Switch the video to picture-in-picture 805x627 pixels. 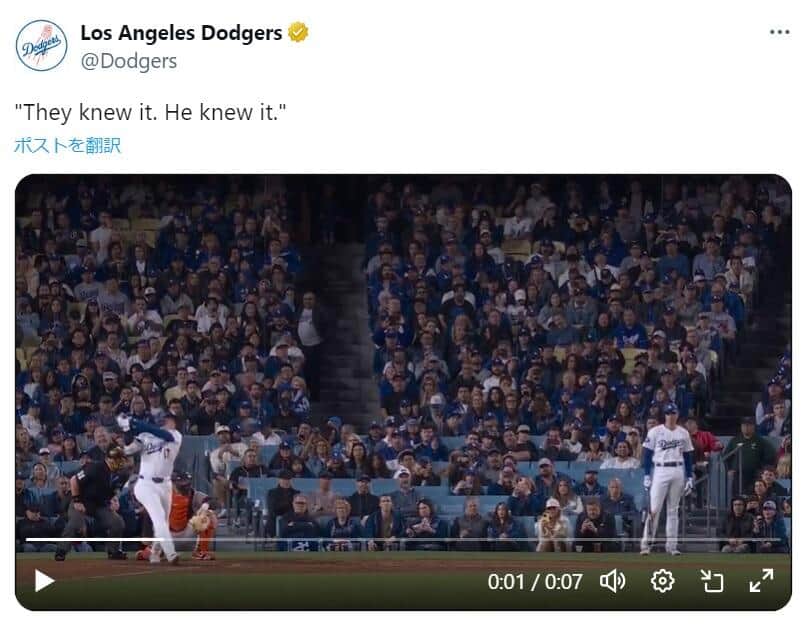tap(711, 580)
